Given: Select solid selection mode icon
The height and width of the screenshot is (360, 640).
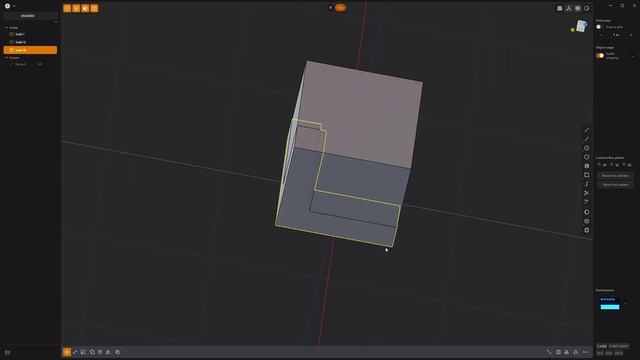Looking at the screenshot, I should (94, 8).
